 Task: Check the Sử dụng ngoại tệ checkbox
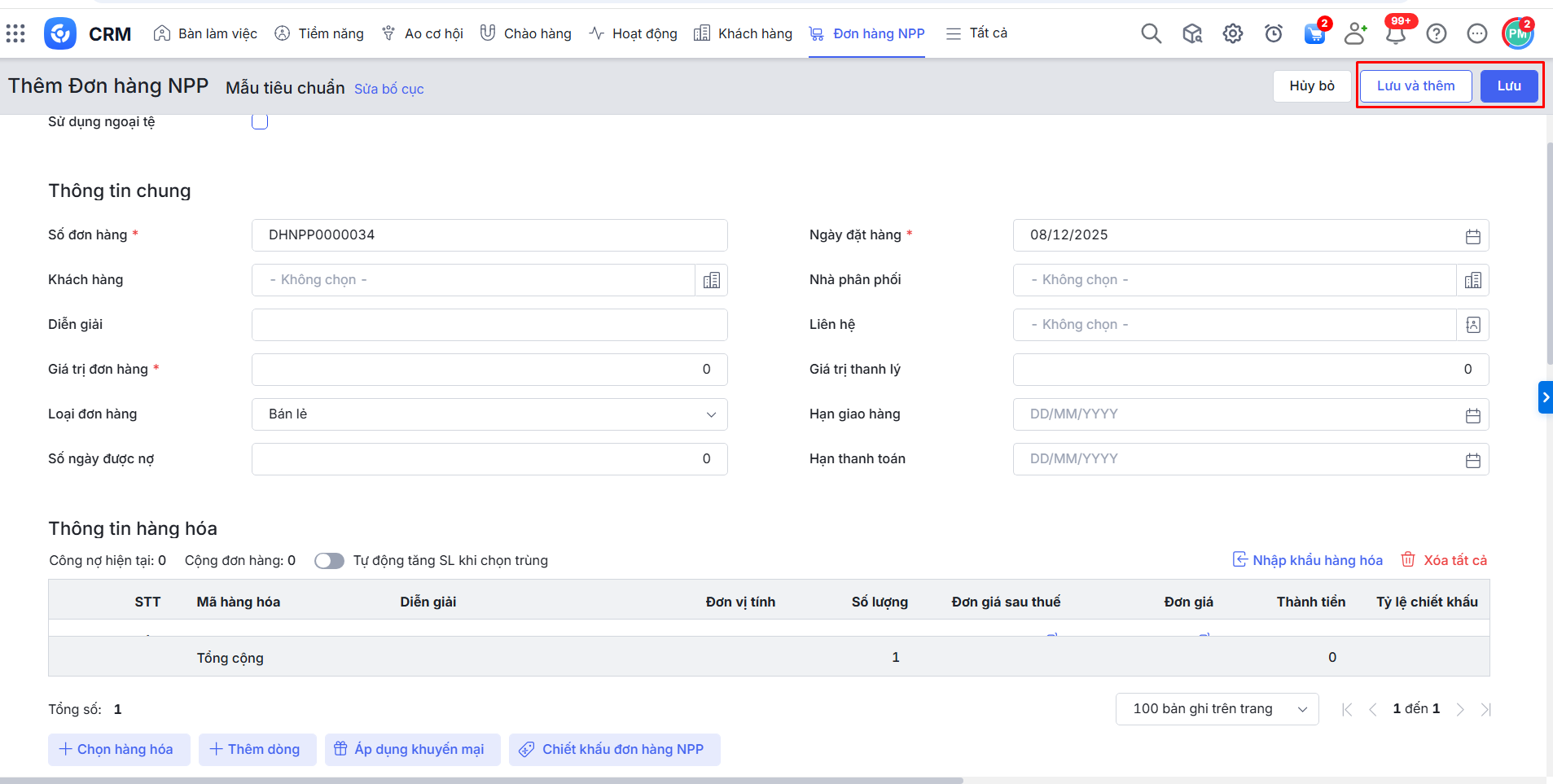tap(260, 122)
